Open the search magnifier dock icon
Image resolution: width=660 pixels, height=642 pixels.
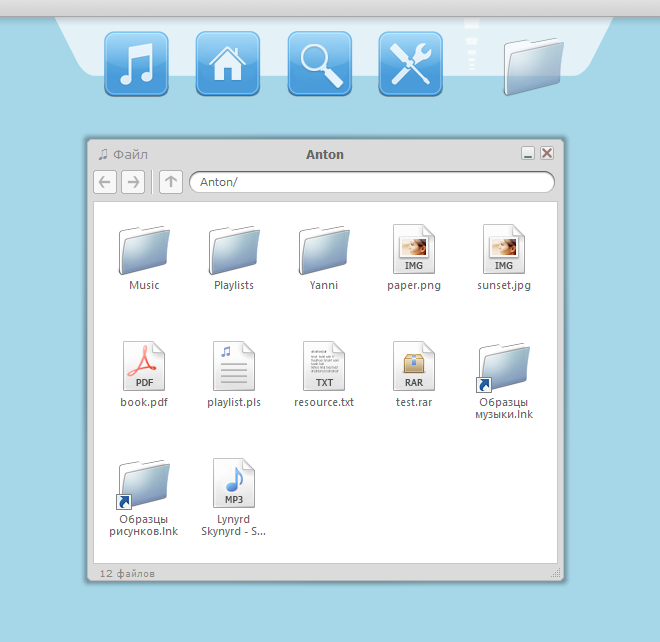[x=319, y=64]
